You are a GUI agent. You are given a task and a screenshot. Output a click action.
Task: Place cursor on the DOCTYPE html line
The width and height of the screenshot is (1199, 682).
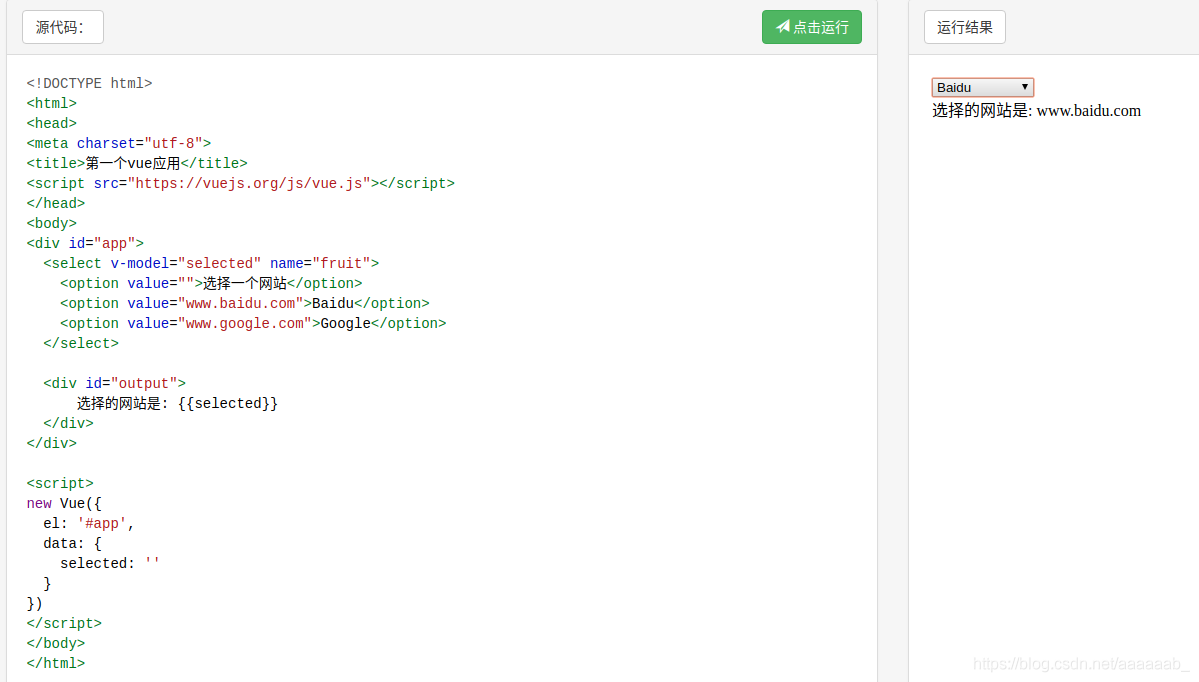(89, 83)
